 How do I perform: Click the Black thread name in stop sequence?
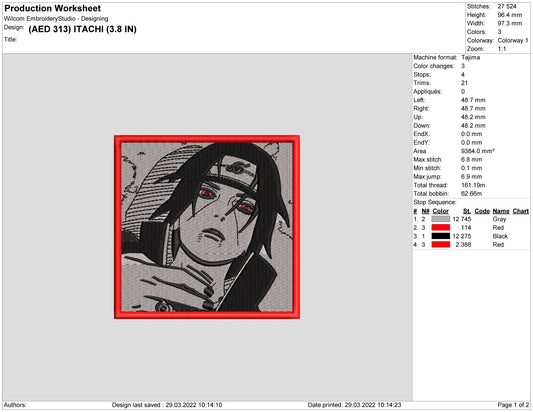click(x=500, y=236)
